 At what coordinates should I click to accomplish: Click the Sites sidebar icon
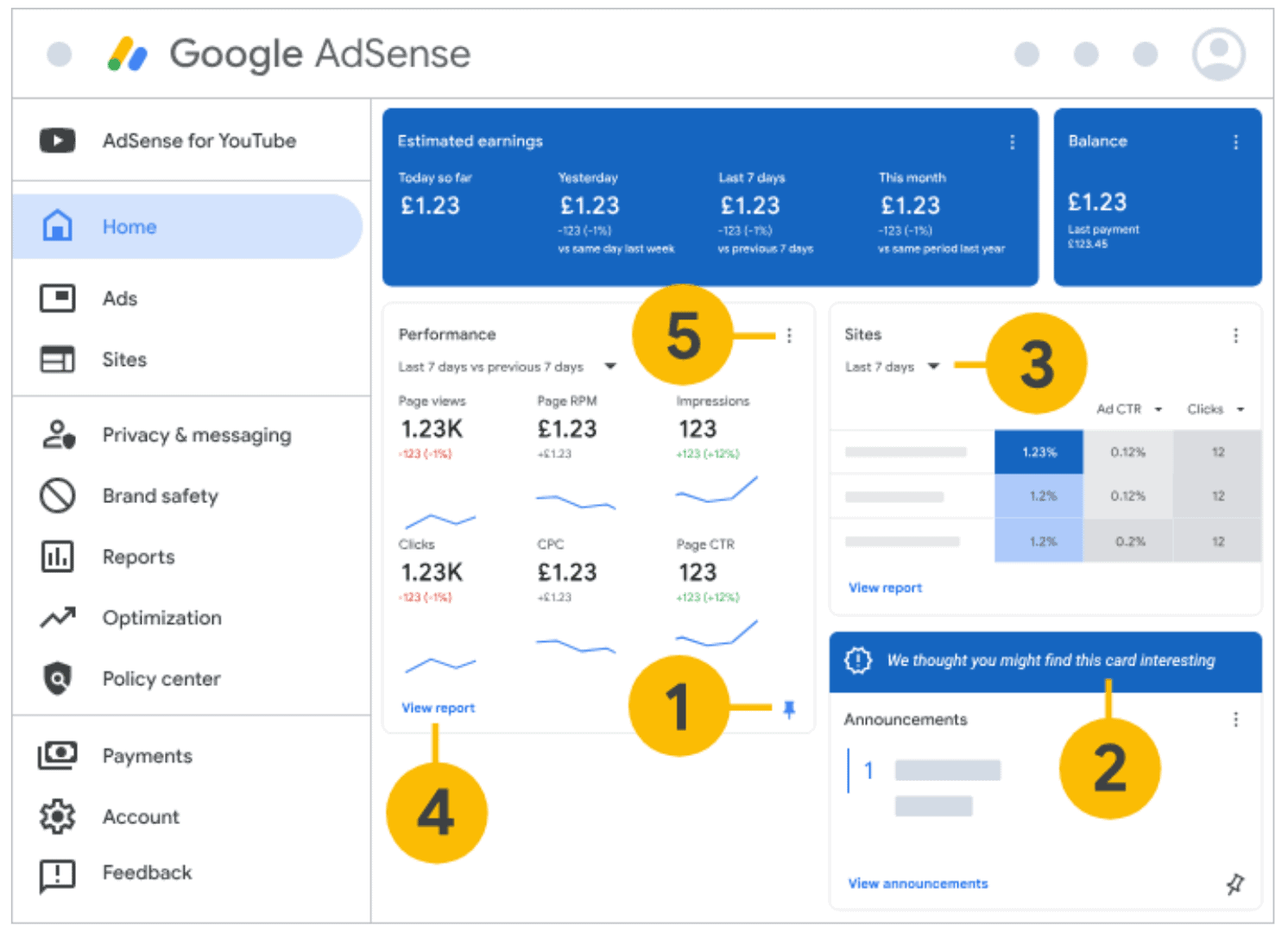[57, 359]
